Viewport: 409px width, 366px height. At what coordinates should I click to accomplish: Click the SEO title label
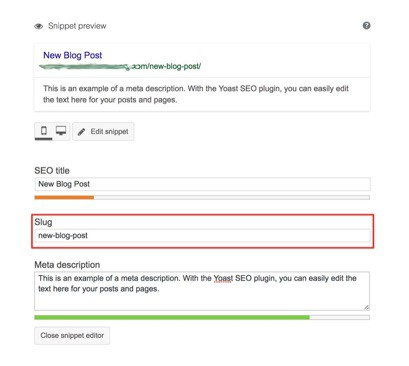click(x=52, y=171)
